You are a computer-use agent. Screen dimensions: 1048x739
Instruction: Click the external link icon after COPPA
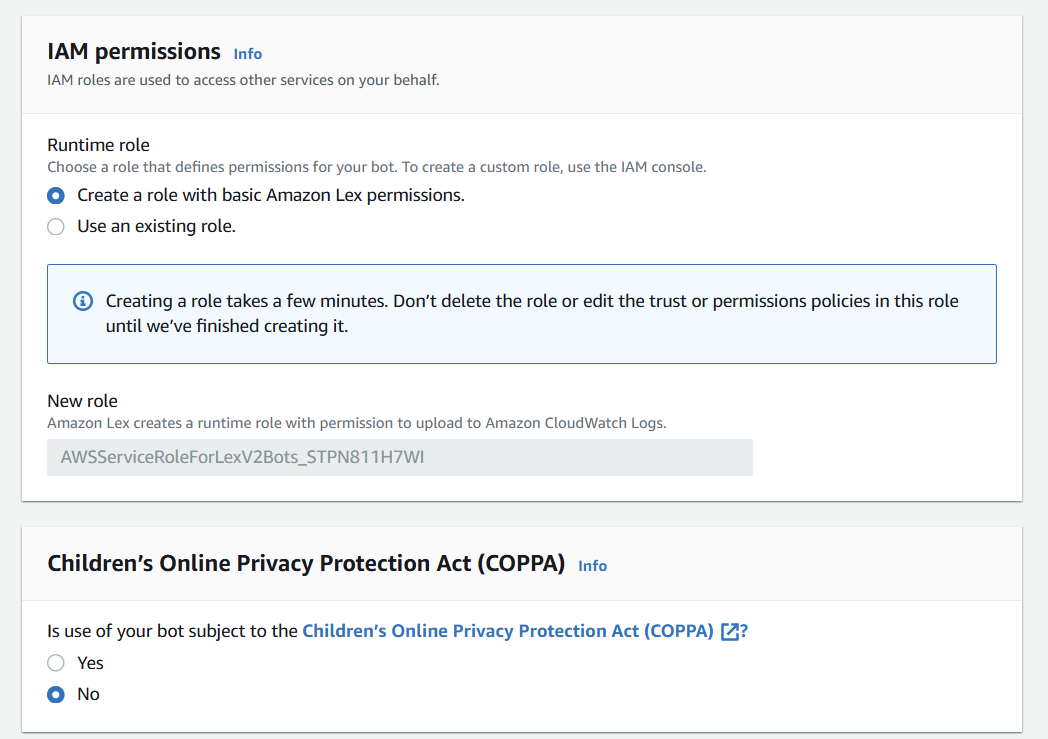click(730, 631)
